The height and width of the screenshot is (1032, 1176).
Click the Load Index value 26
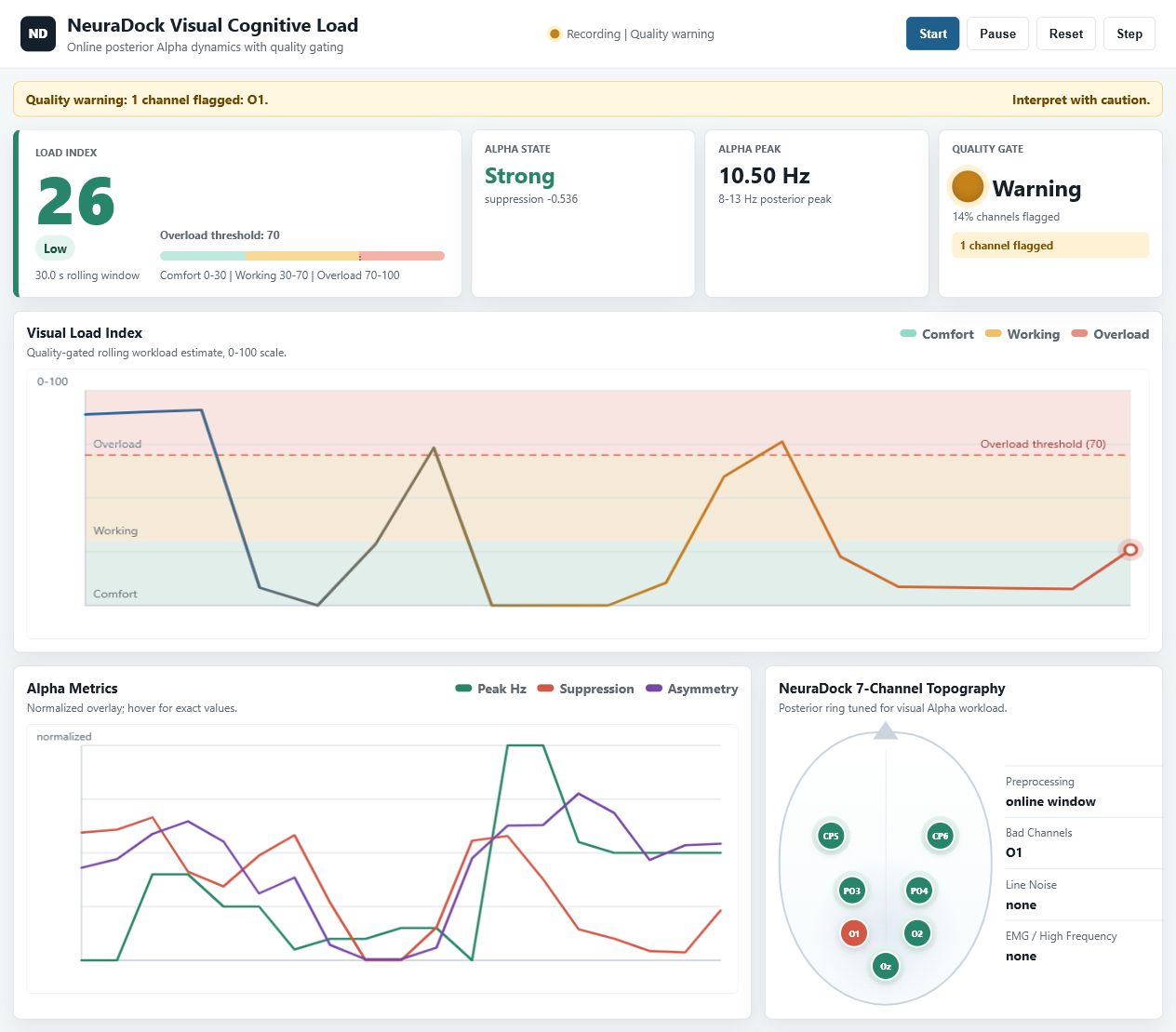point(75,202)
